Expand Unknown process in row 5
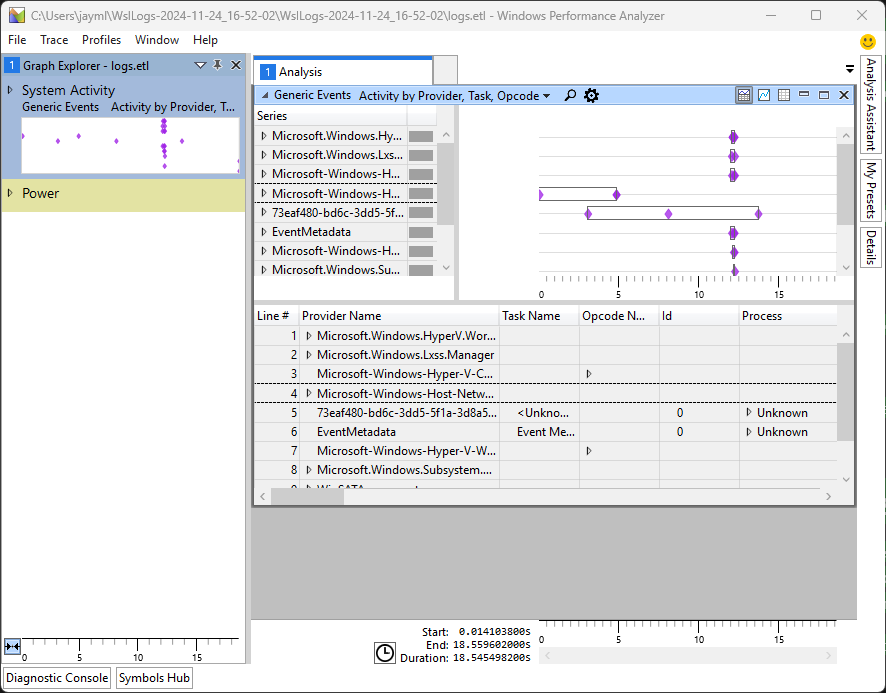 tap(749, 413)
